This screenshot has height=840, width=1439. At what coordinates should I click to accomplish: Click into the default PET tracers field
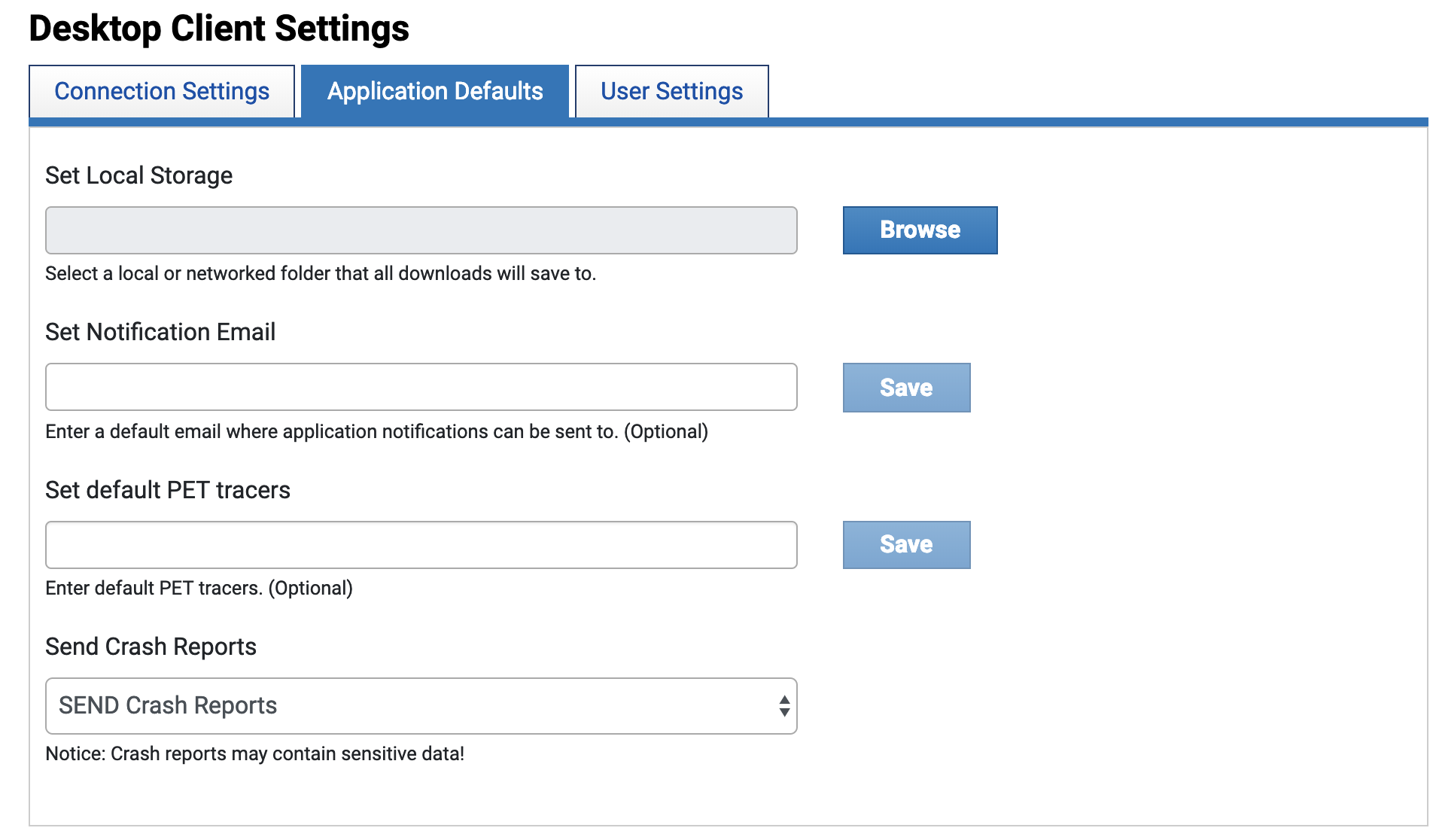pyautogui.click(x=421, y=545)
